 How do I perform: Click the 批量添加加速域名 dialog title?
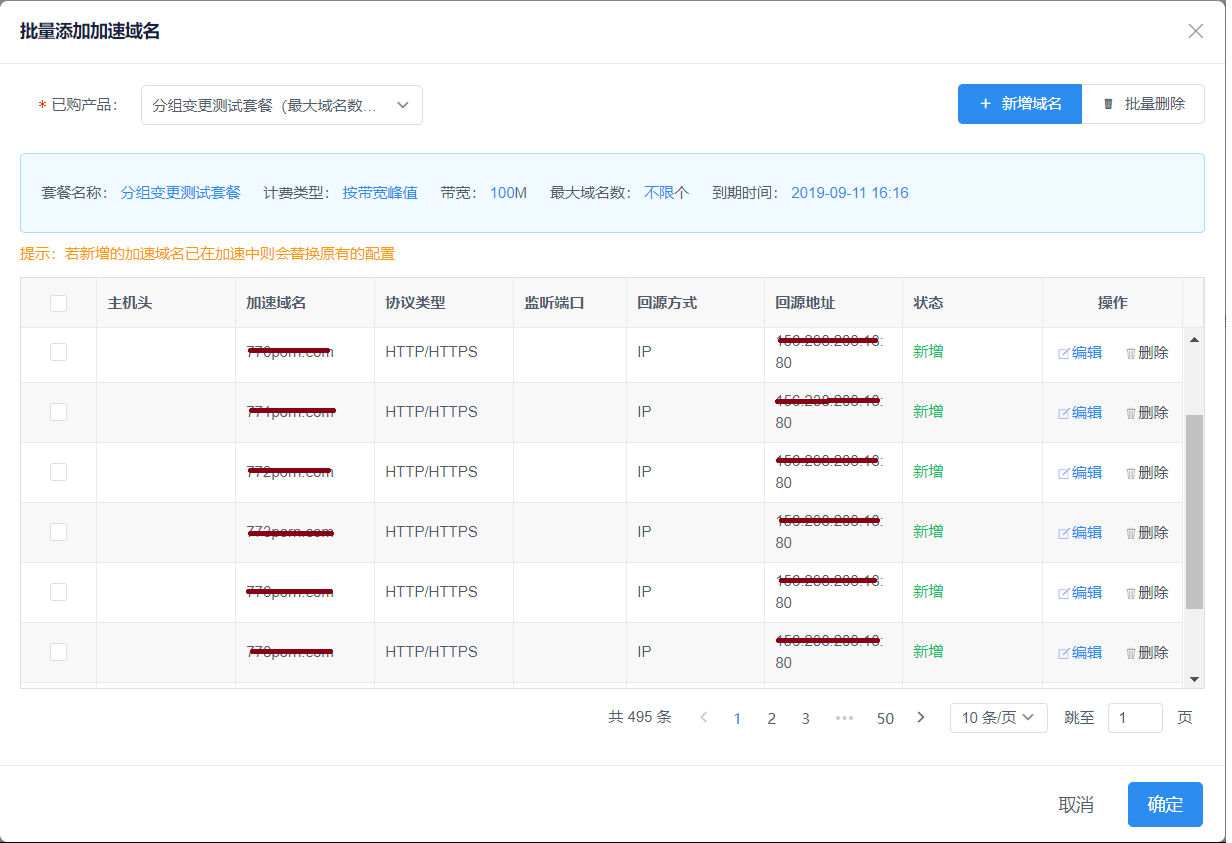point(90,31)
